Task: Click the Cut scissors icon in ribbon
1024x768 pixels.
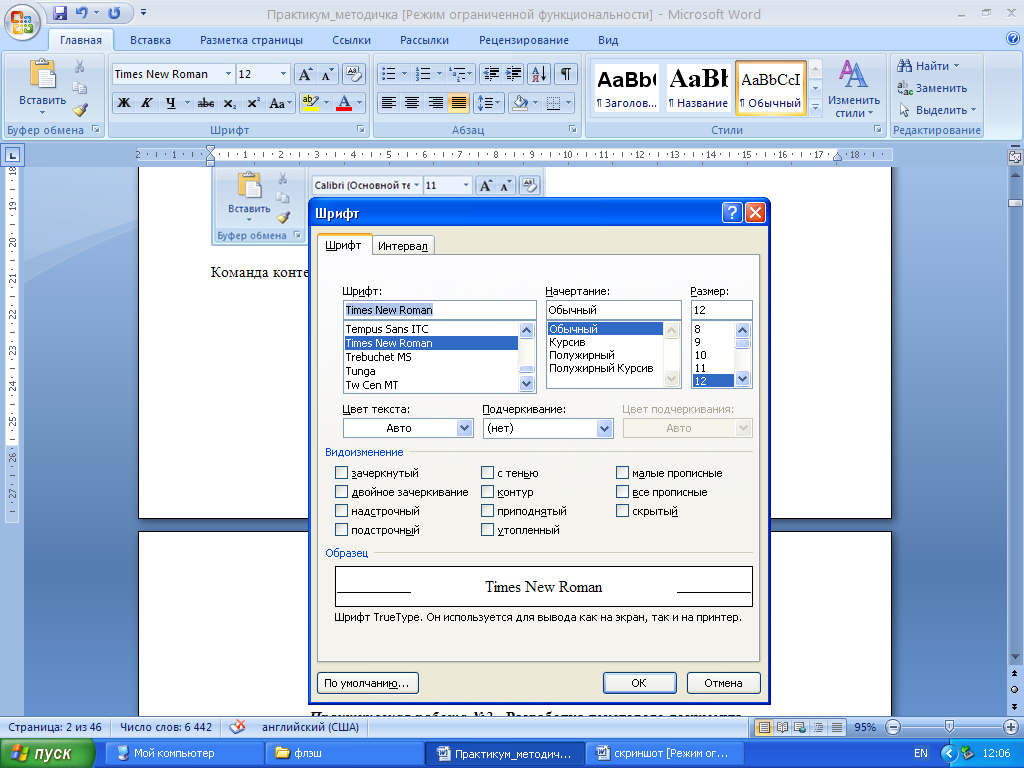Action: click(80, 66)
